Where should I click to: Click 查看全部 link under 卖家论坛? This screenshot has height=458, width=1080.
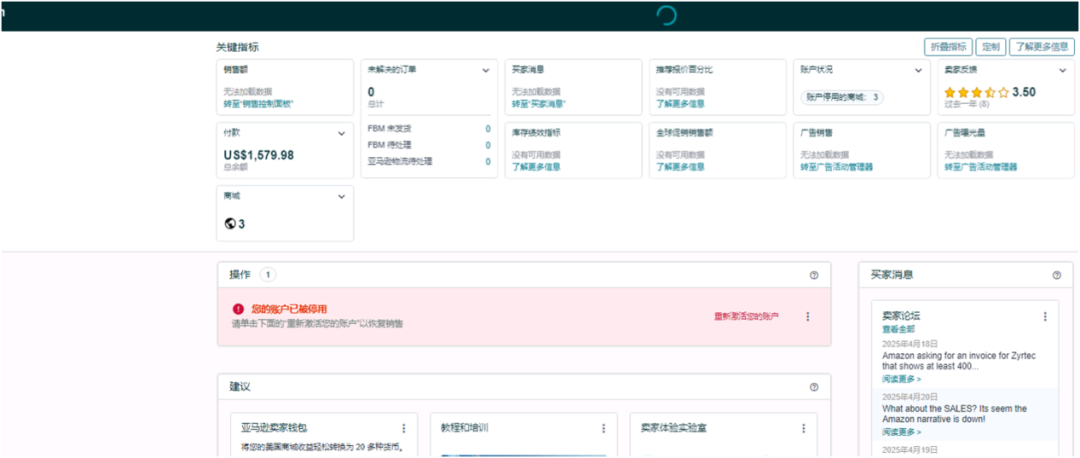pyautogui.click(x=898, y=329)
